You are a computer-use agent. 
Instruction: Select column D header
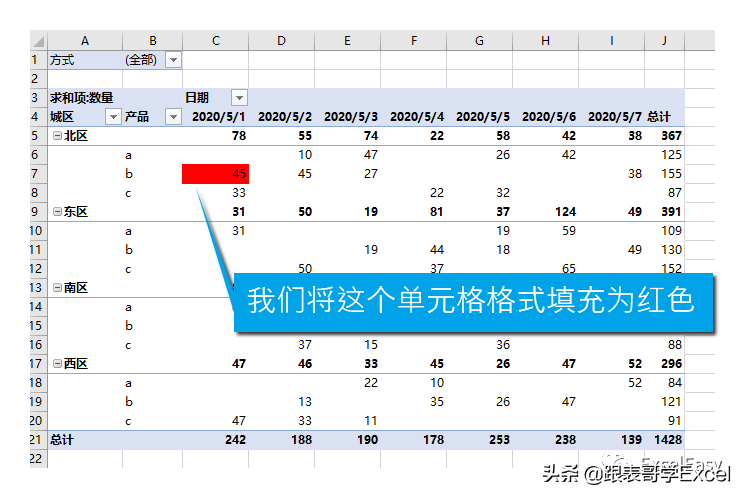[281, 41]
